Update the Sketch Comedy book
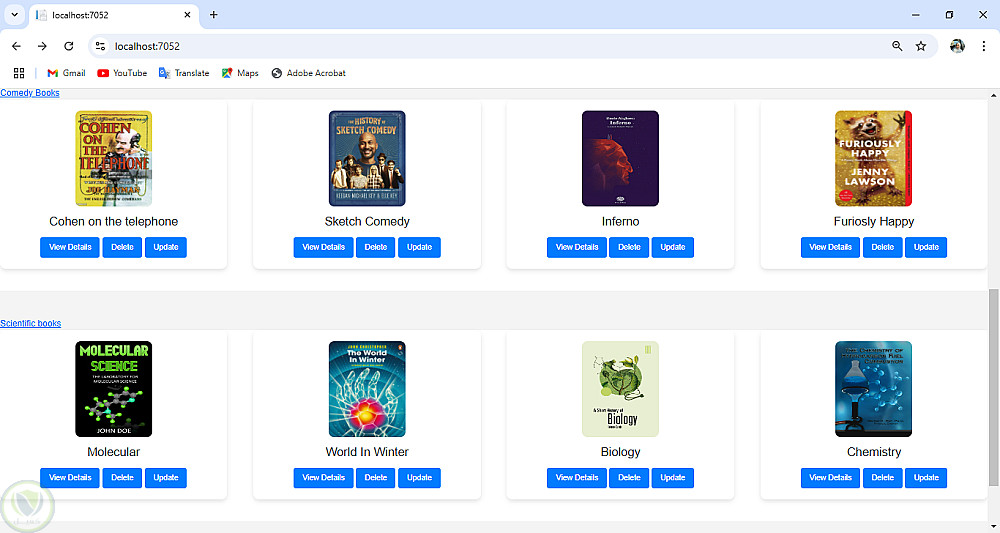 click(419, 247)
